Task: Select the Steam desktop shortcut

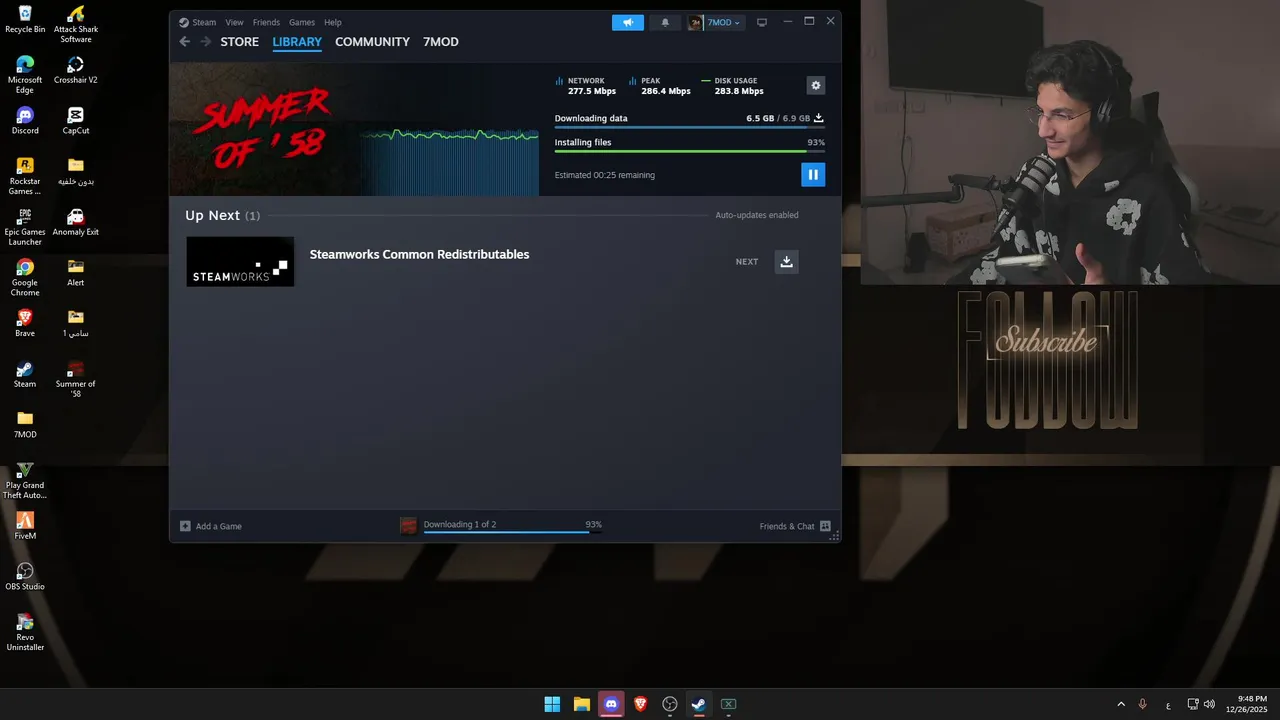Action: pos(25,374)
